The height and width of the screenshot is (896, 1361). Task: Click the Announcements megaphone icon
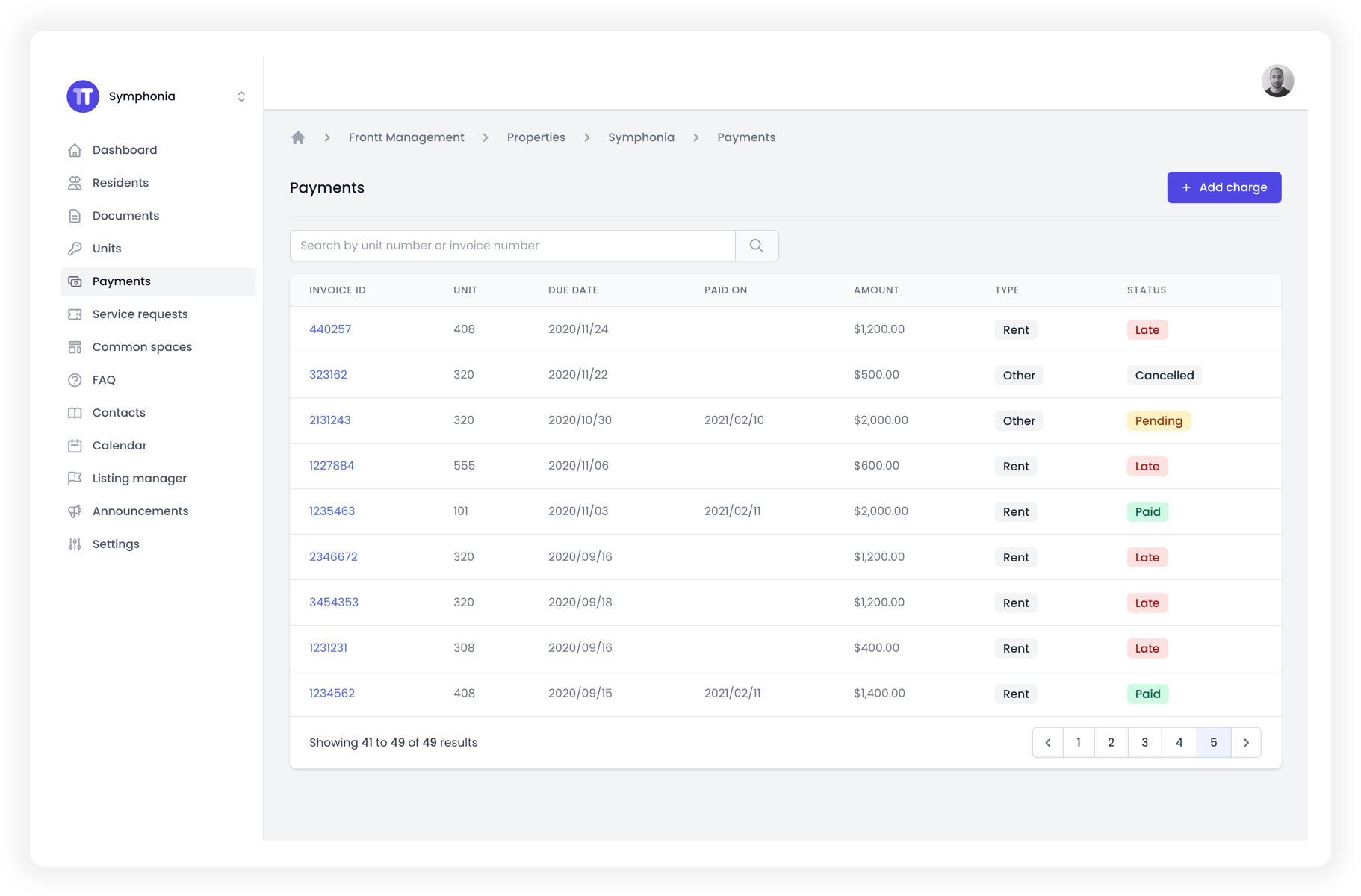75,511
